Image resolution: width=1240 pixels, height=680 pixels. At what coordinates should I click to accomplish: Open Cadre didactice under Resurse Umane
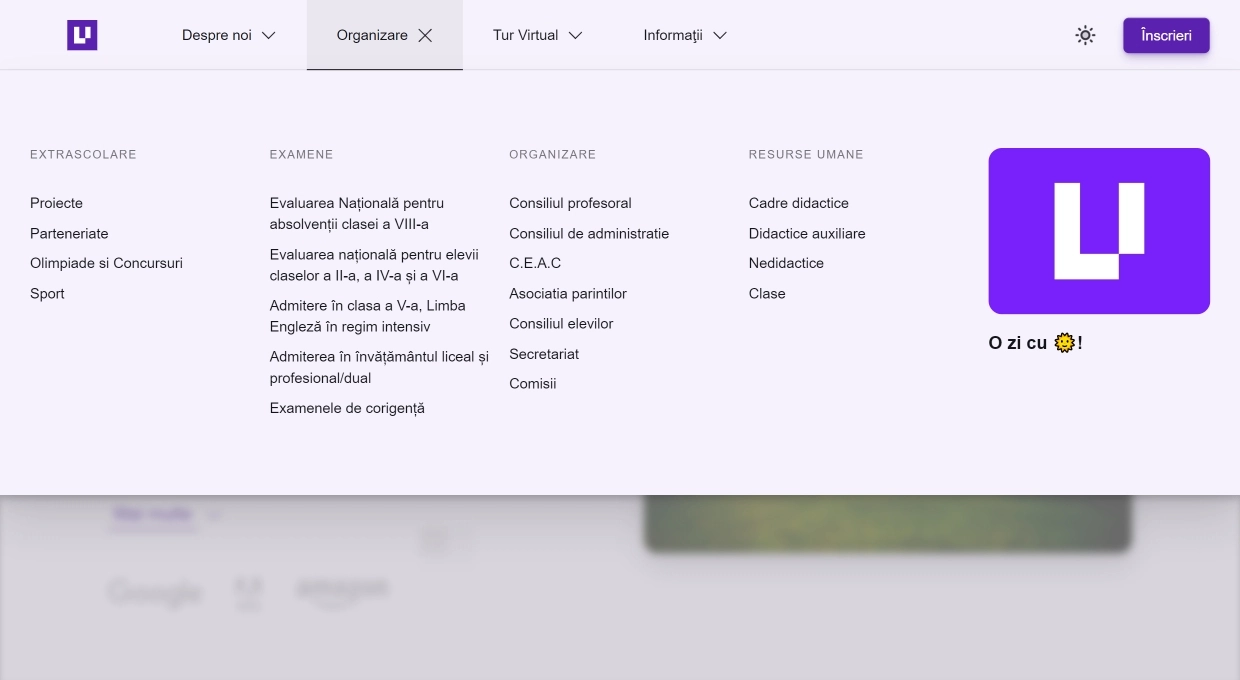coord(798,203)
